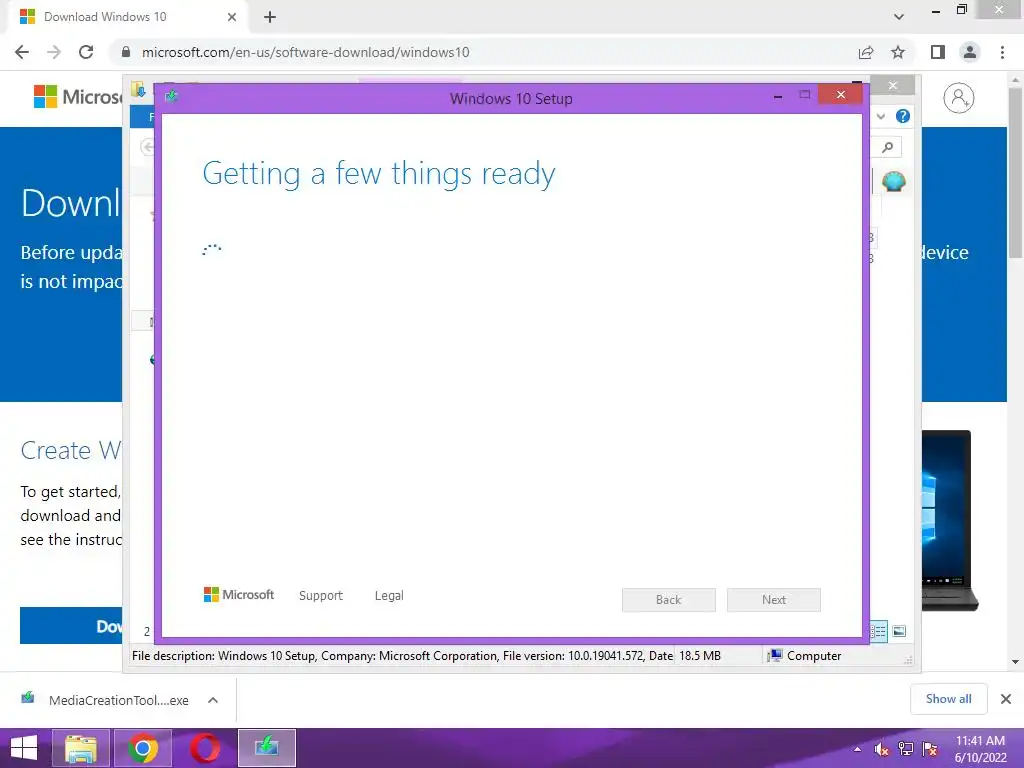Close the File Explorer window behind Setup
This screenshot has width=1024, height=768.
tap(893, 86)
